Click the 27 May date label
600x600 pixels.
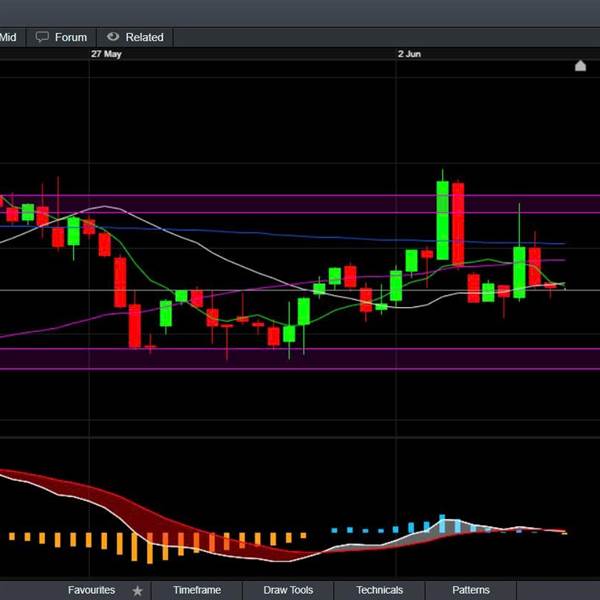pyautogui.click(x=106, y=54)
